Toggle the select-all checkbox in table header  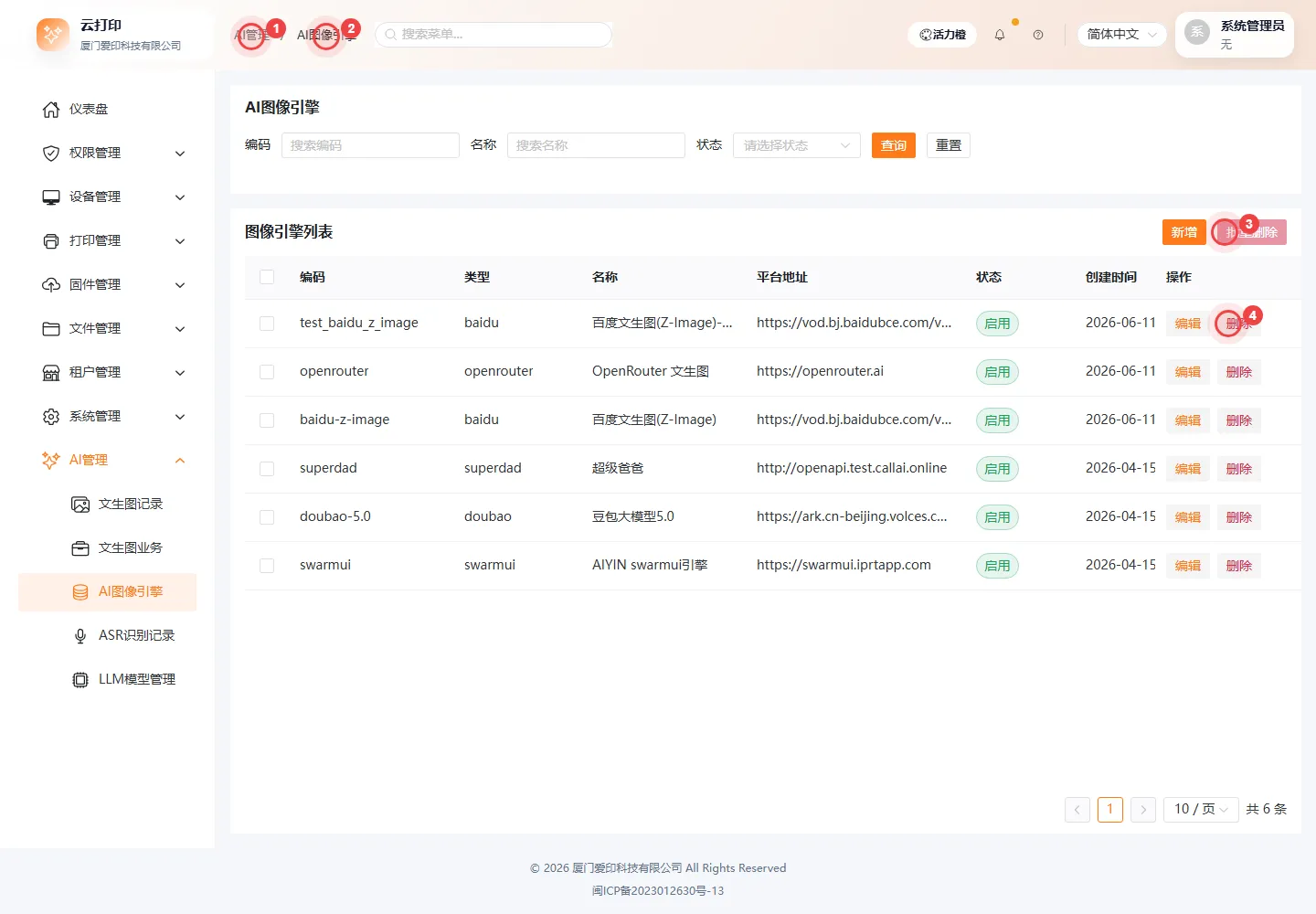(x=267, y=277)
